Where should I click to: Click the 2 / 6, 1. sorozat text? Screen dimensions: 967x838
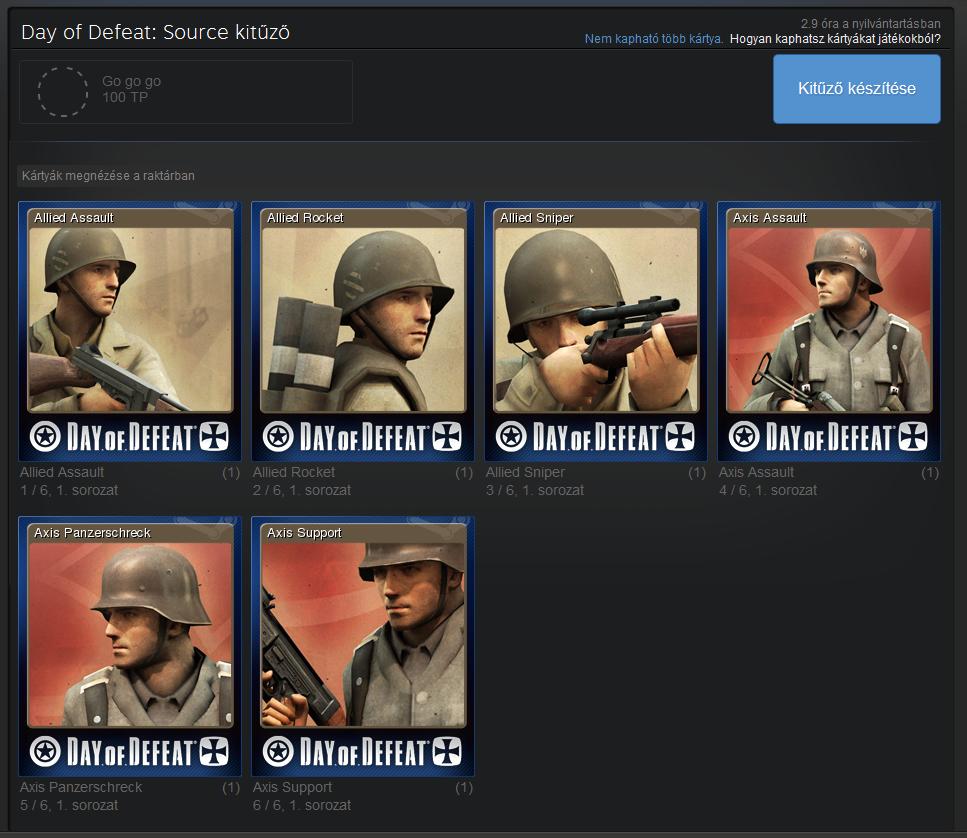click(302, 490)
